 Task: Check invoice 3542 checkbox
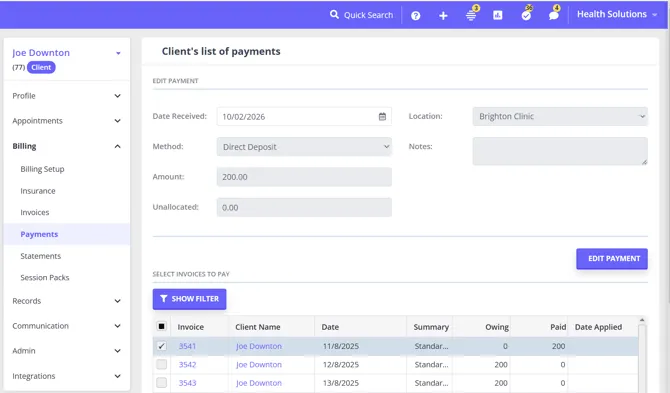(161, 364)
